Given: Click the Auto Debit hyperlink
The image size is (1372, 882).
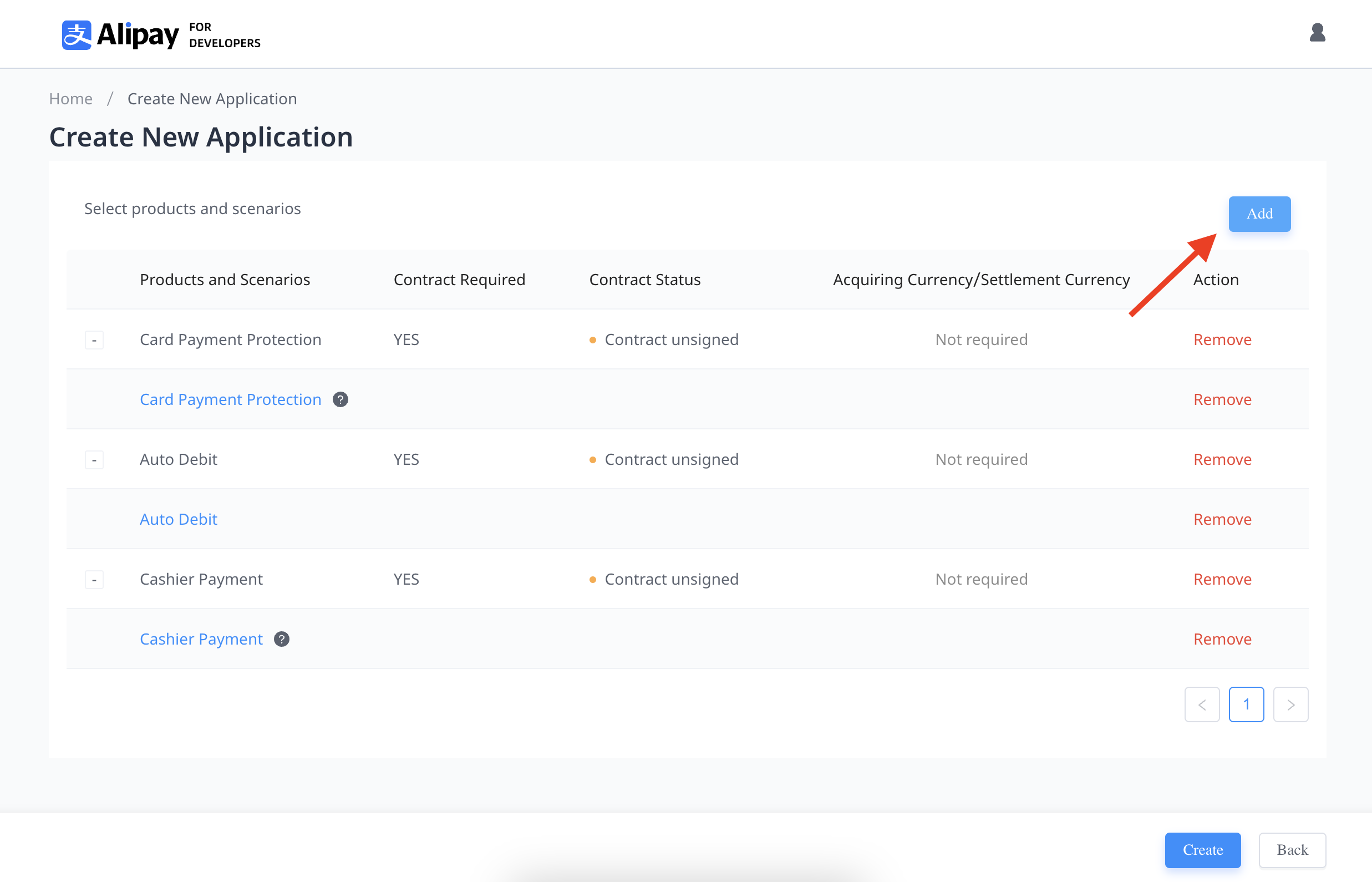Looking at the screenshot, I should point(179,519).
